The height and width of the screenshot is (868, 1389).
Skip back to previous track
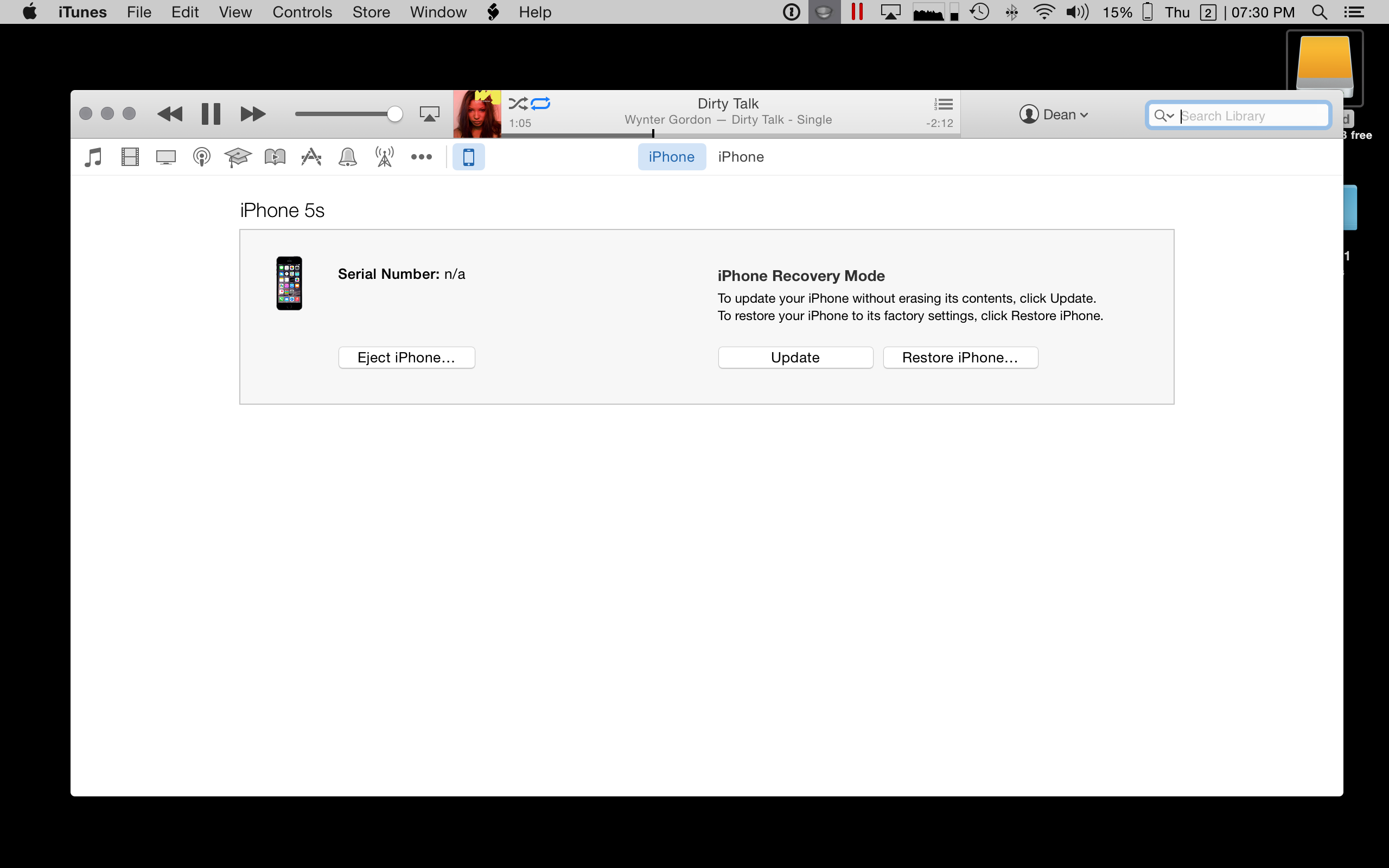point(170,114)
